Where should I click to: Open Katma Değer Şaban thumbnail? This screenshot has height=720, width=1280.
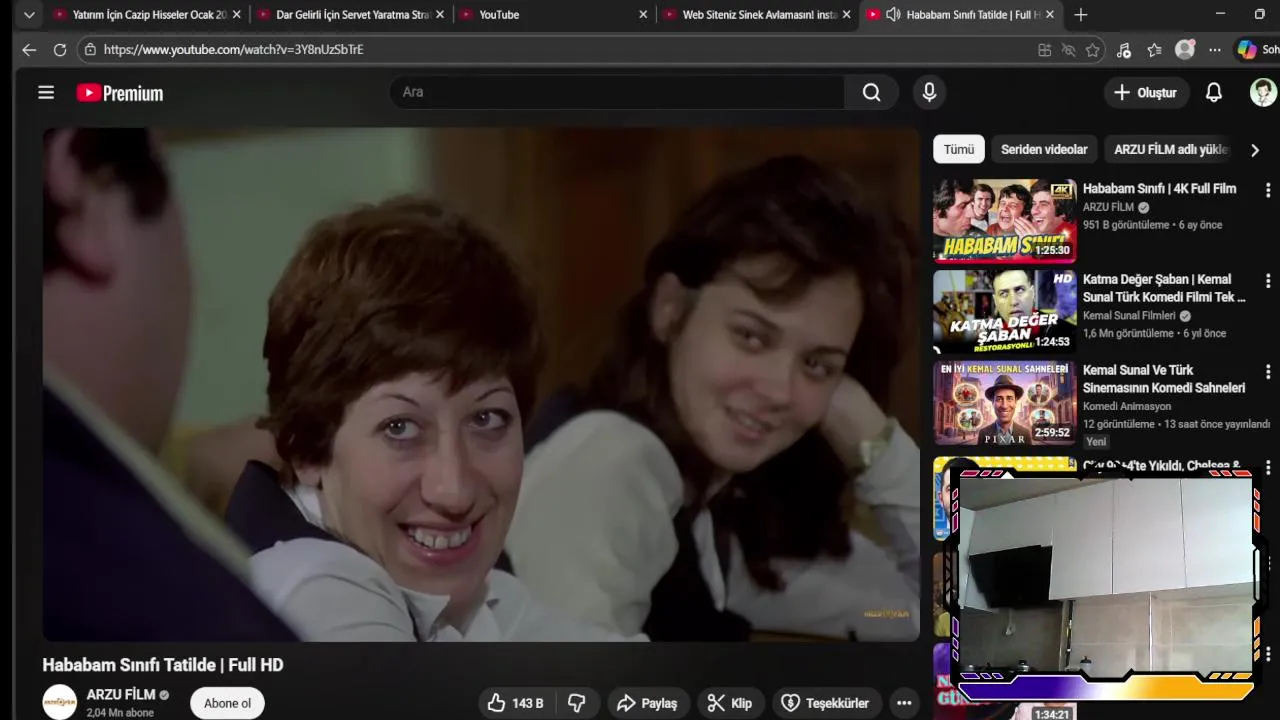click(1005, 311)
